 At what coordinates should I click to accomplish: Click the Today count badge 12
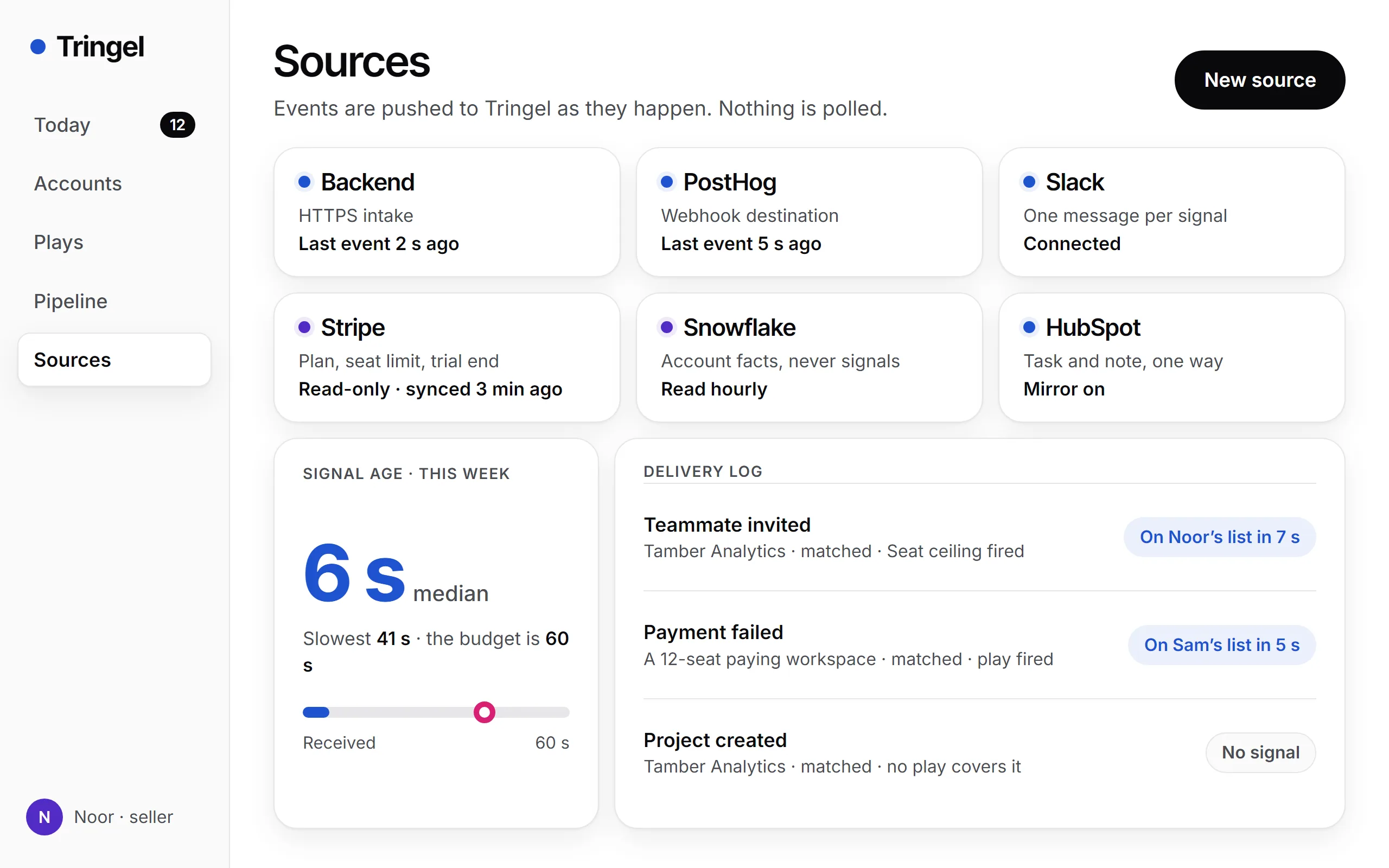click(x=177, y=125)
